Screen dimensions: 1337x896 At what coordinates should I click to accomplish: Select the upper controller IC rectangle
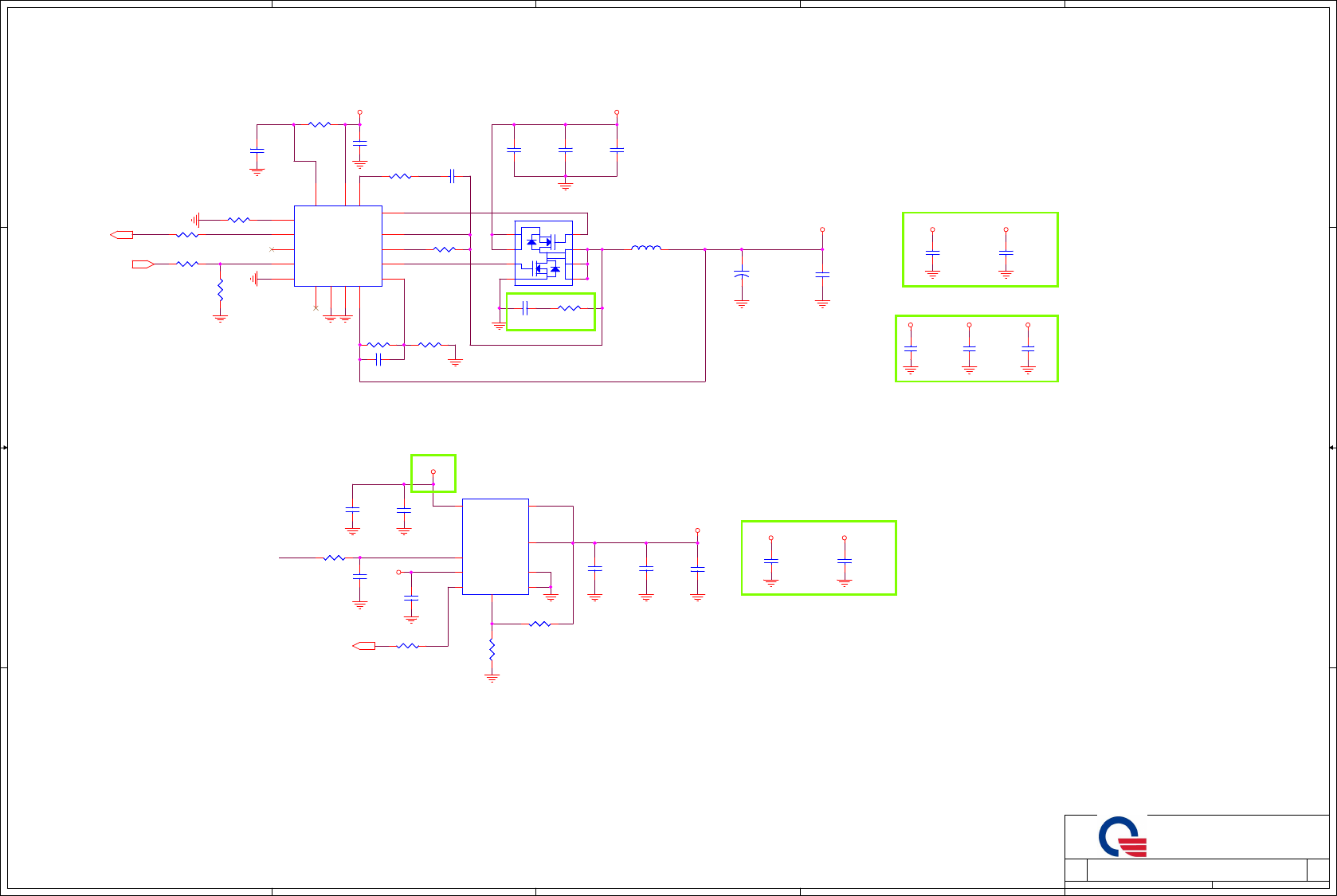pyautogui.click(x=338, y=246)
